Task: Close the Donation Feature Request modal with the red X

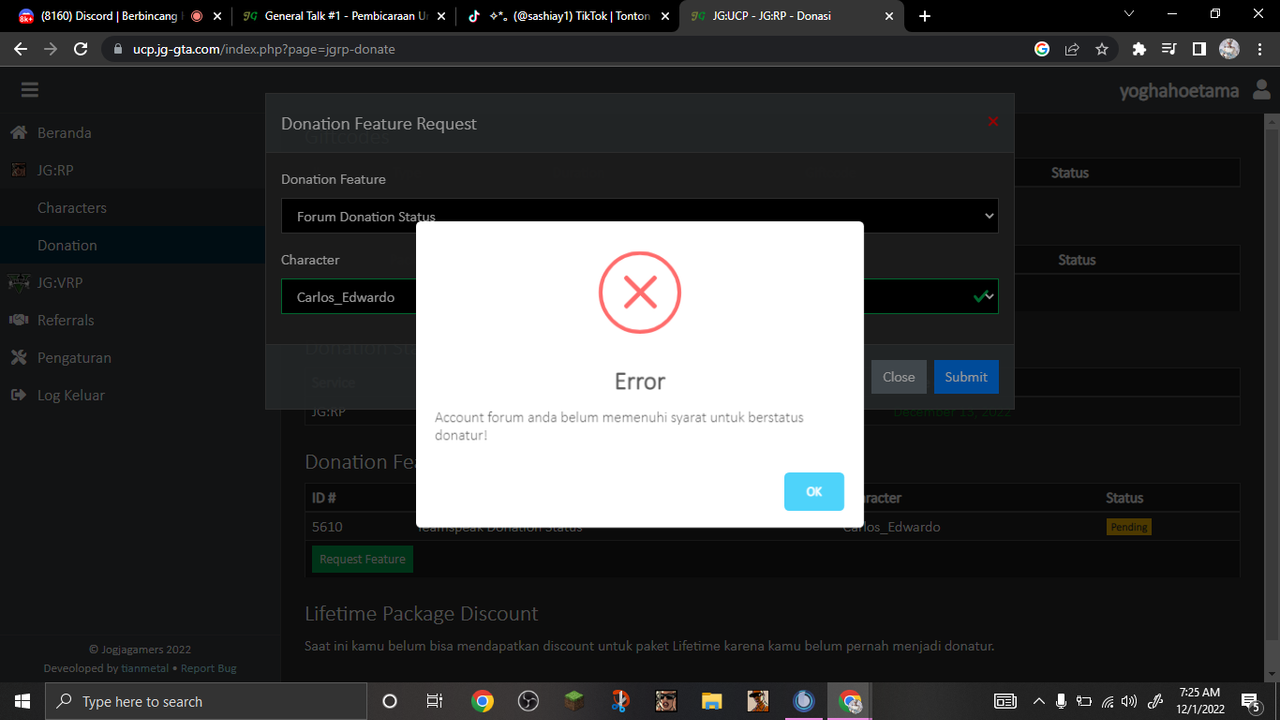Action: tap(993, 122)
